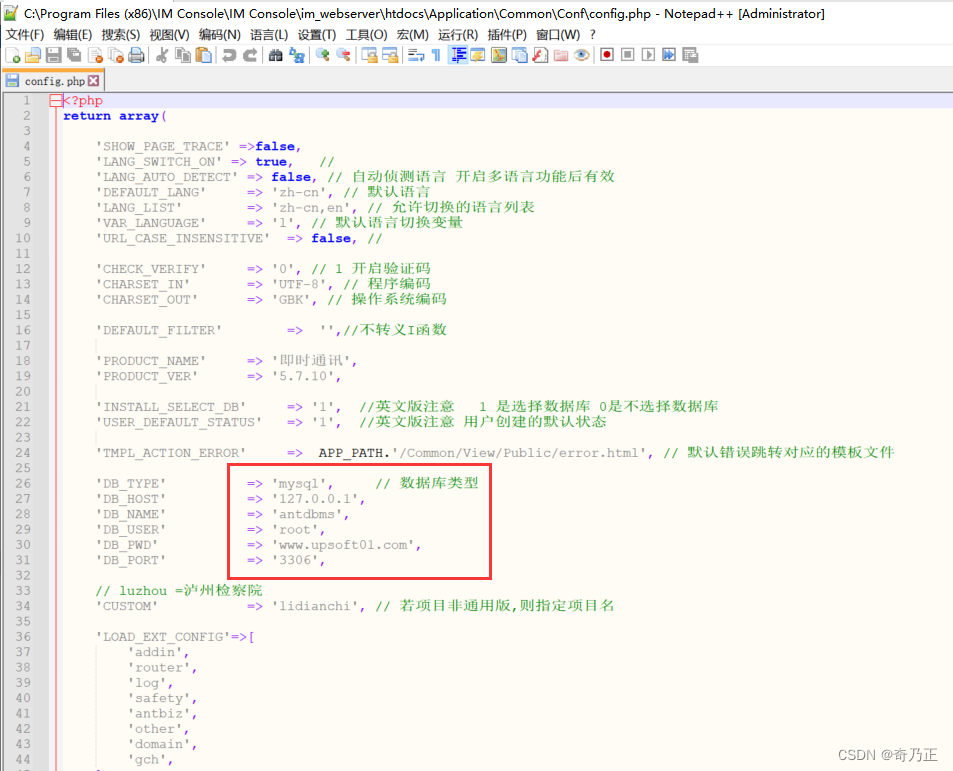Open the 视图(V) menu
This screenshot has width=953, height=771.
tap(169, 35)
